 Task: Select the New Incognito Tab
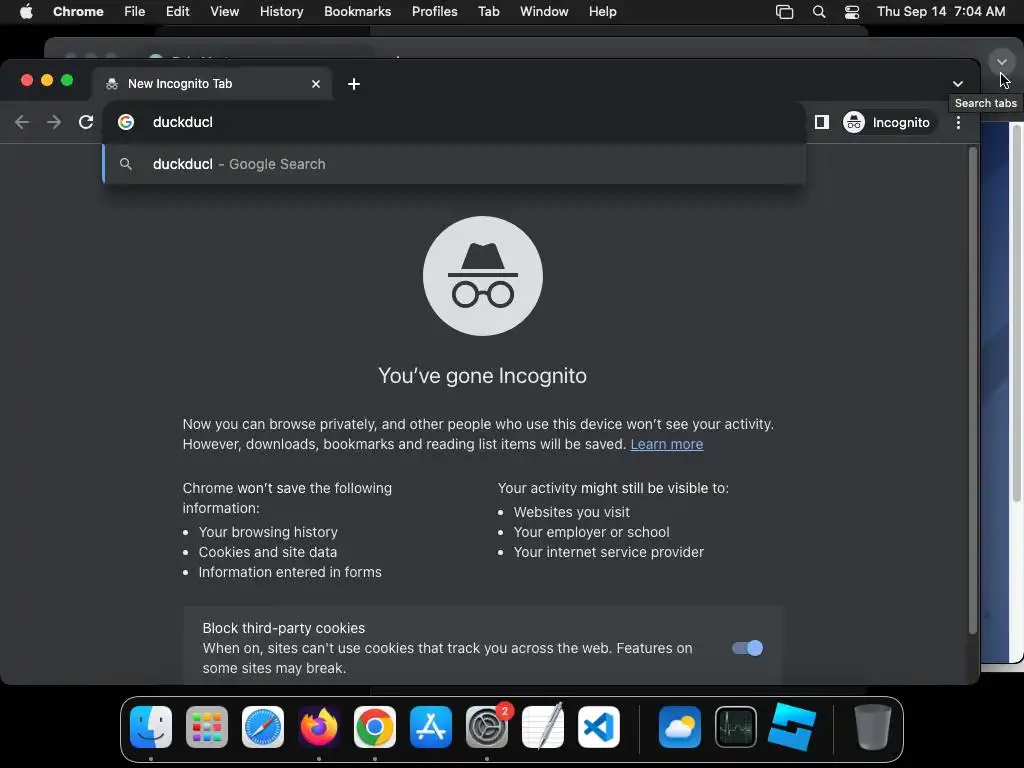[x=212, y=84]
